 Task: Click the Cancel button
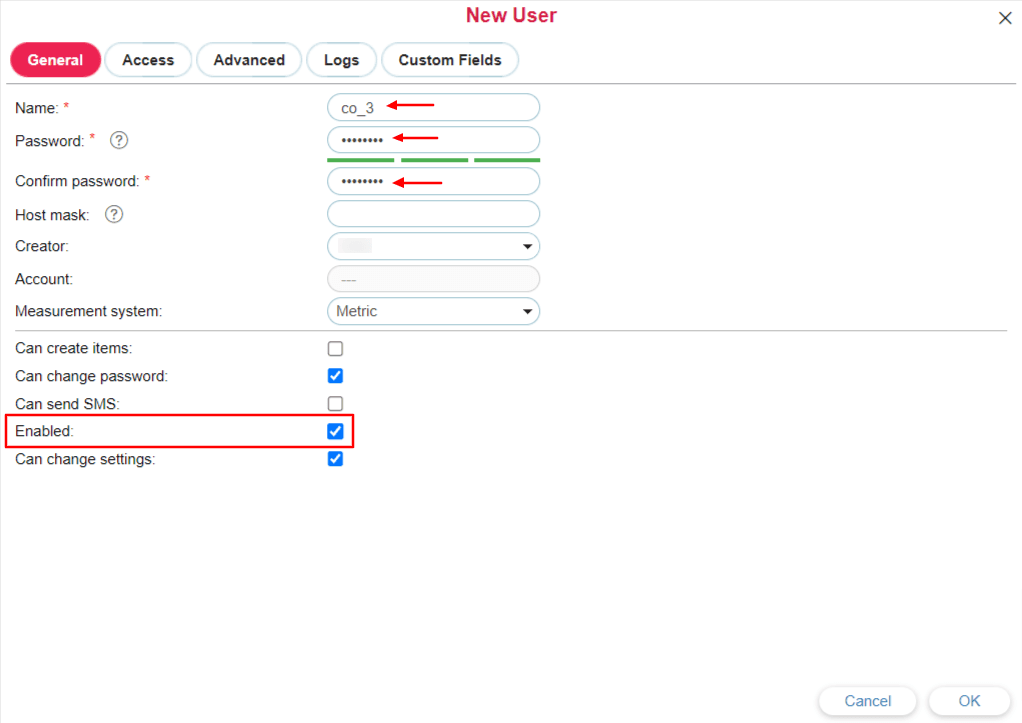[867, 701]
